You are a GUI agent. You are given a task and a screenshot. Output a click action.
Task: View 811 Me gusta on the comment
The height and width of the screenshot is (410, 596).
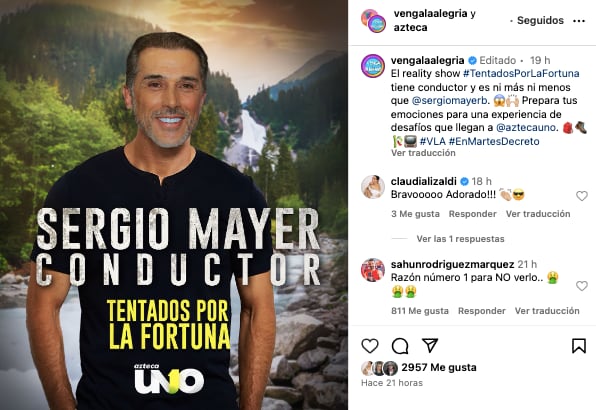pyautogui.click(x=420, y=311)
